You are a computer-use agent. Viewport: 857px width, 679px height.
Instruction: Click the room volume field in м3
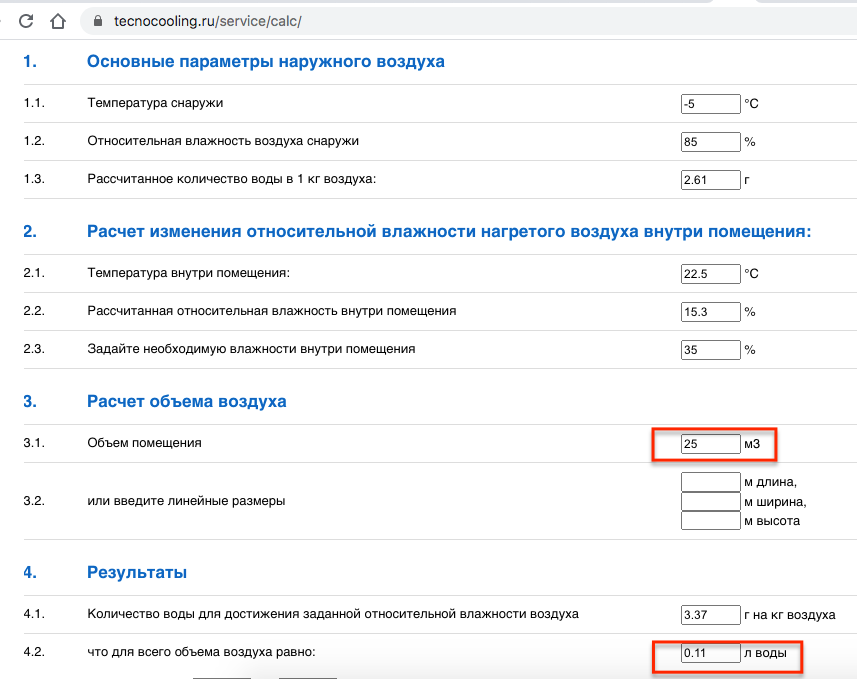click(710, 443)
